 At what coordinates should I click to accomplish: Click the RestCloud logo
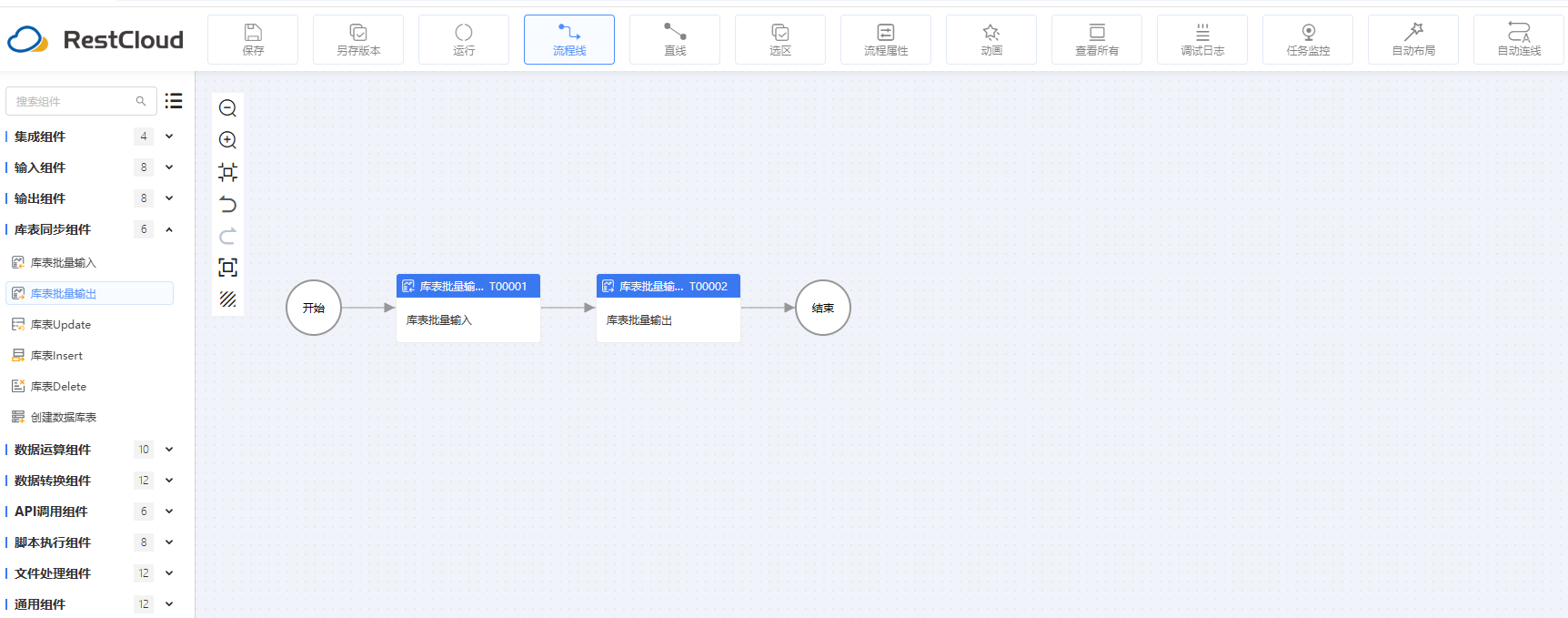click(x=95, y=39)
